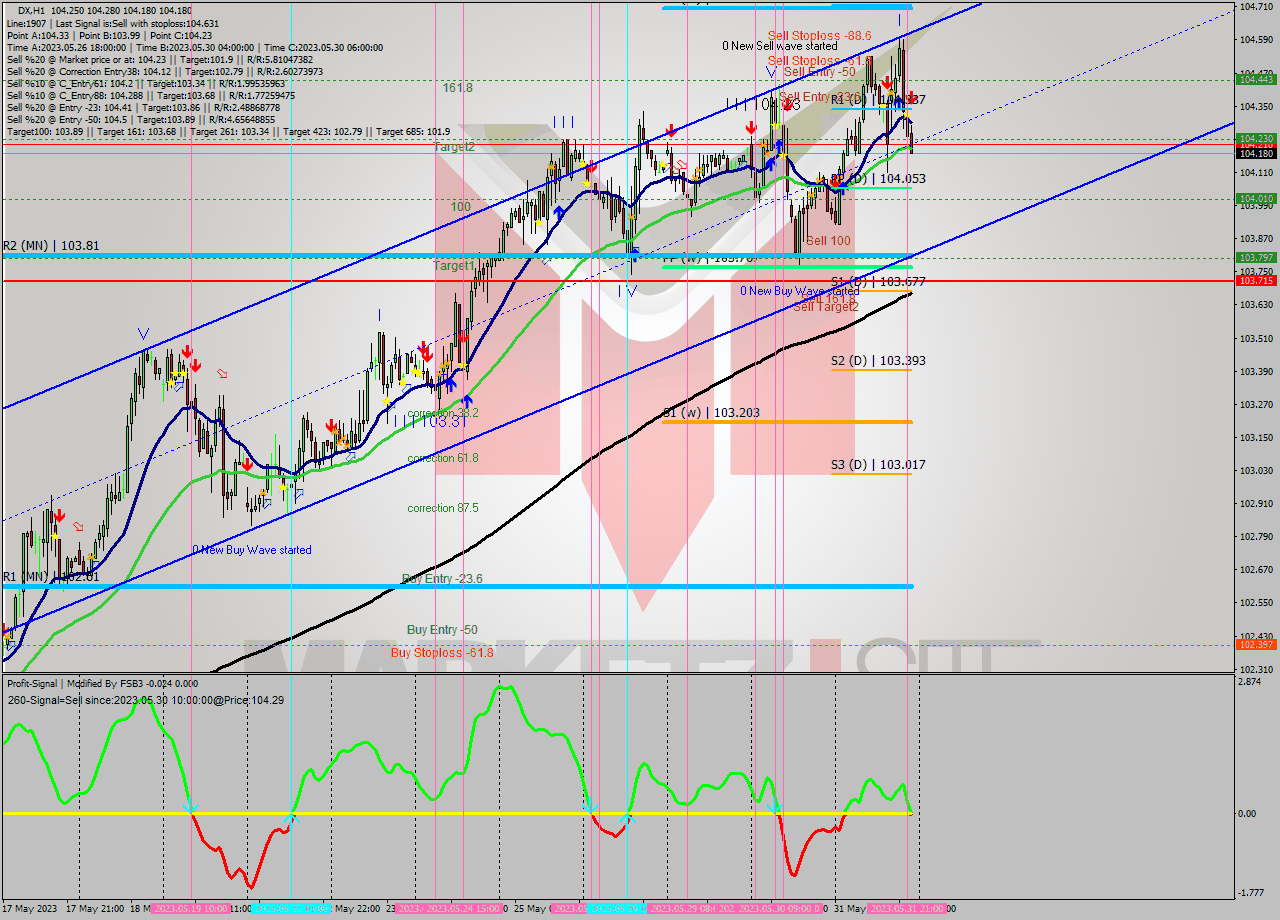Click 'Buy Stoploss -61.8' label
The width and height of the screenshot is (1280, 920).
pos(442,653)
